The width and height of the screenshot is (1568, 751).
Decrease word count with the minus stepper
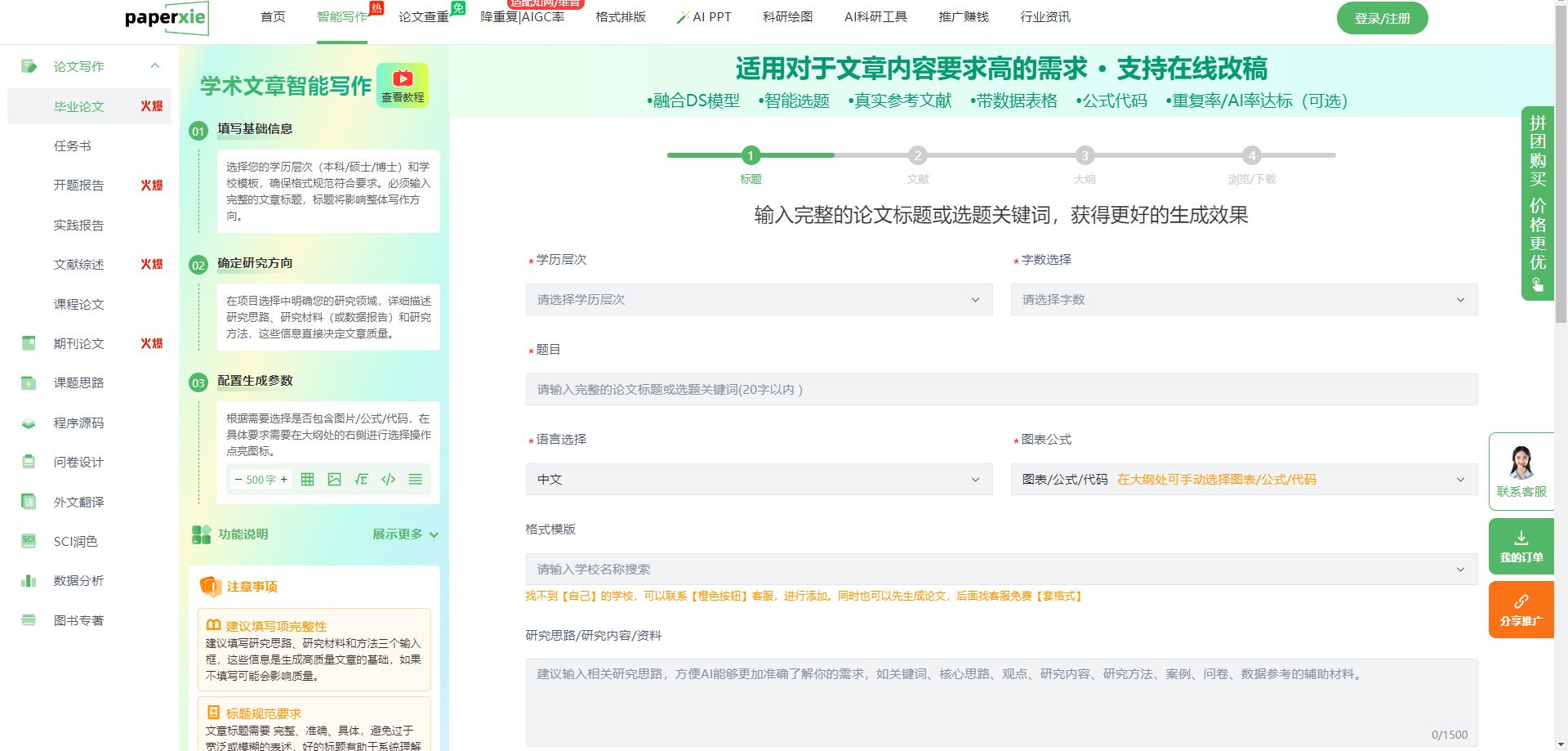(238, 480)
